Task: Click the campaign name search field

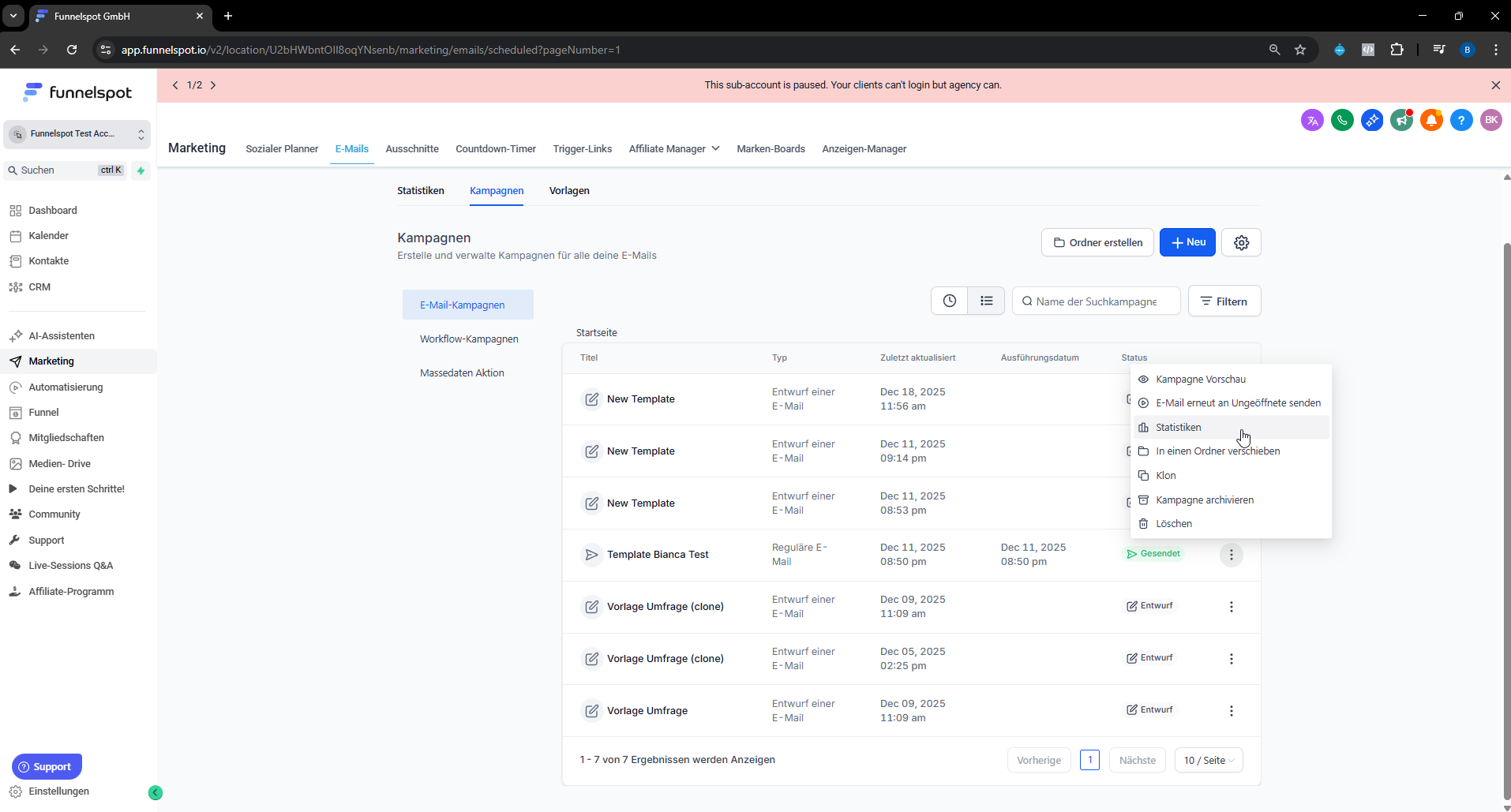Action: [1097, 301]
